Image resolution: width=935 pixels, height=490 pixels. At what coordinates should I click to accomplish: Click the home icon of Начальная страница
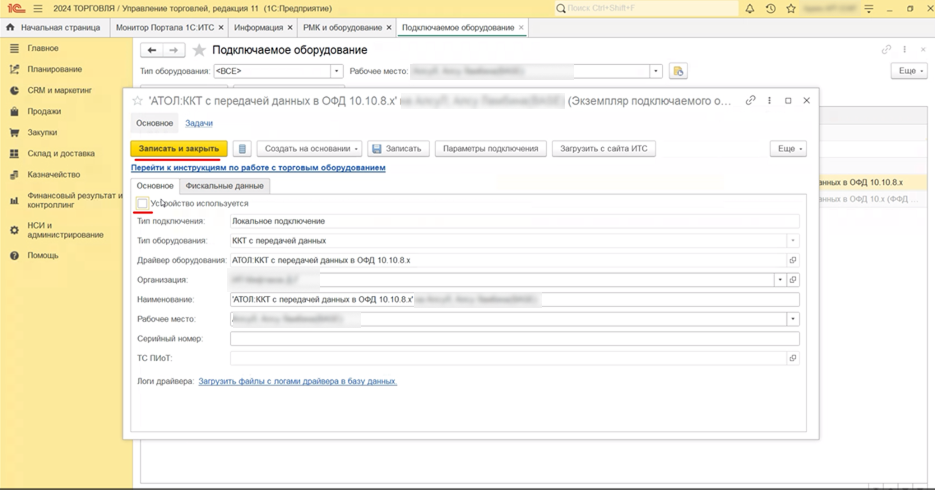point(10,27)
